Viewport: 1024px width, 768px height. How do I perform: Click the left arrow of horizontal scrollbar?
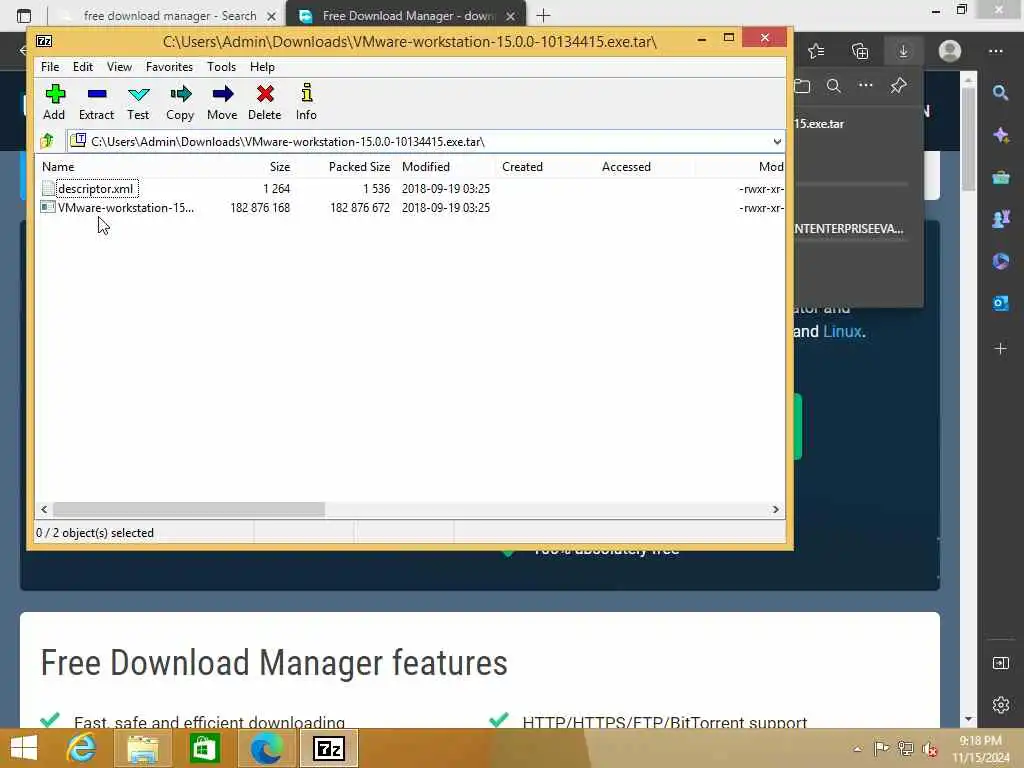pyautogui.click(x=44, y=509)
